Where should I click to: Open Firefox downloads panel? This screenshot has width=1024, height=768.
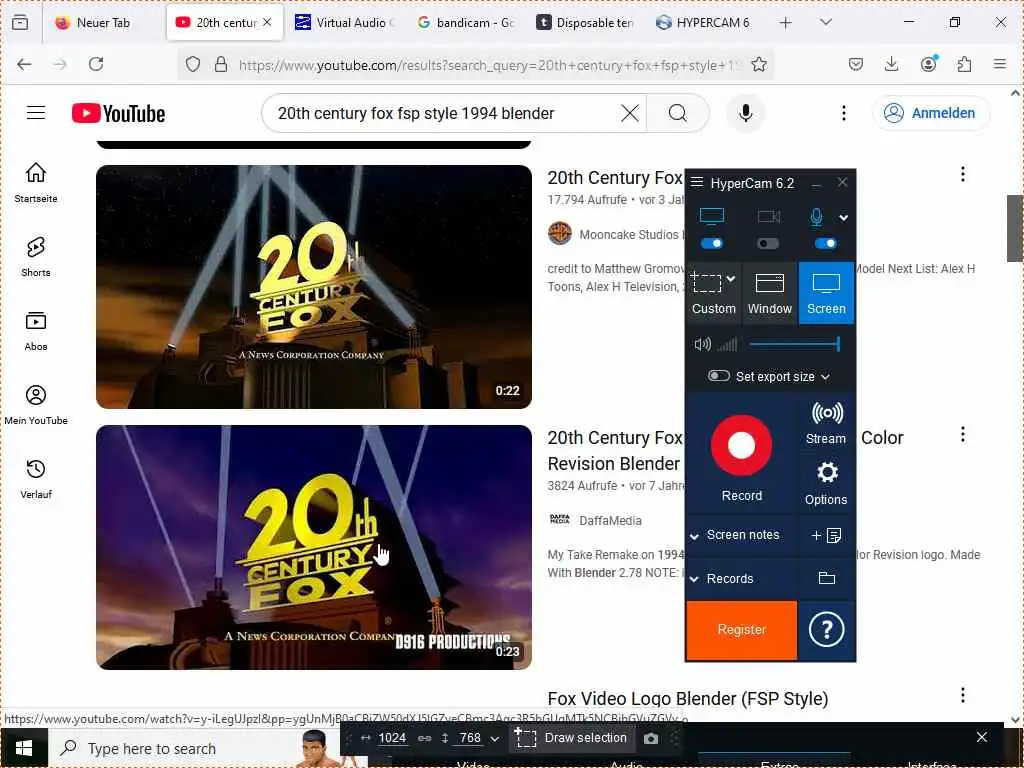click(891, 64)
